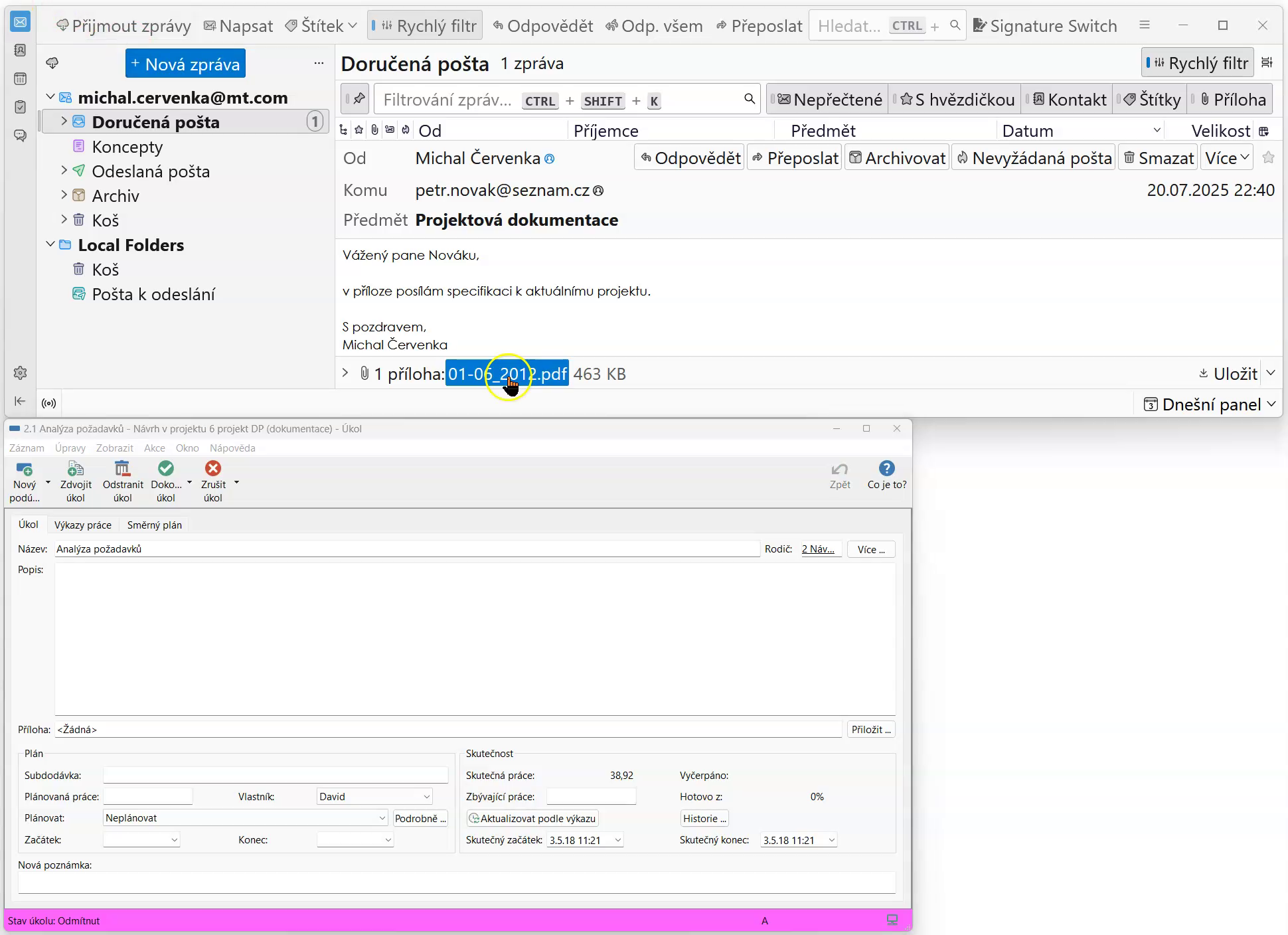Open the tasks icon in left sidebar

click(x=20, y=107)
